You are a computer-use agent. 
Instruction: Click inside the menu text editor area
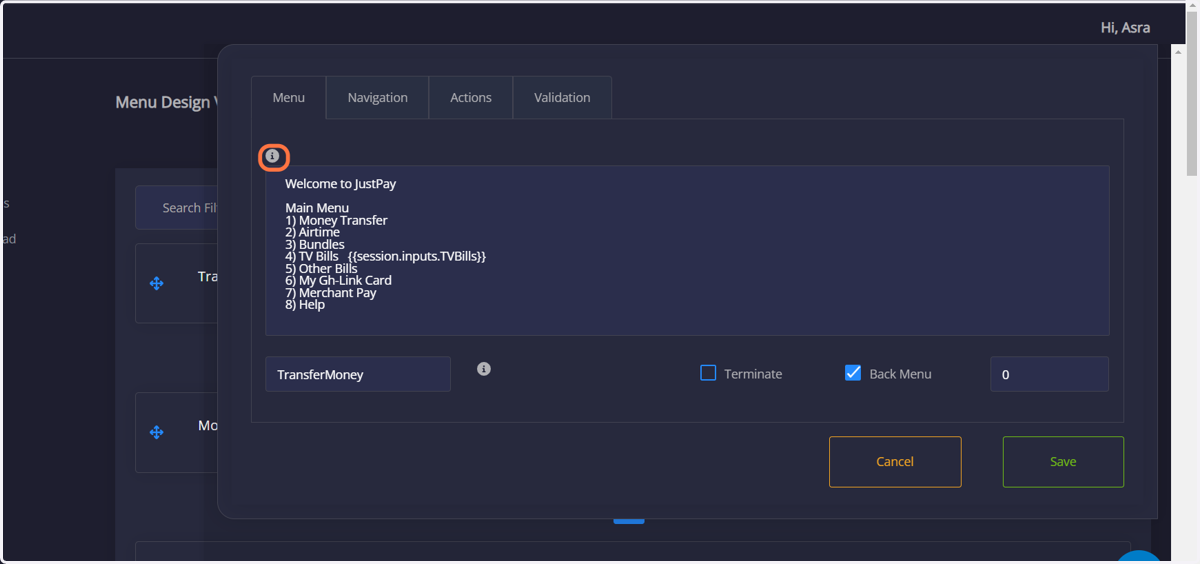[687, 251]
